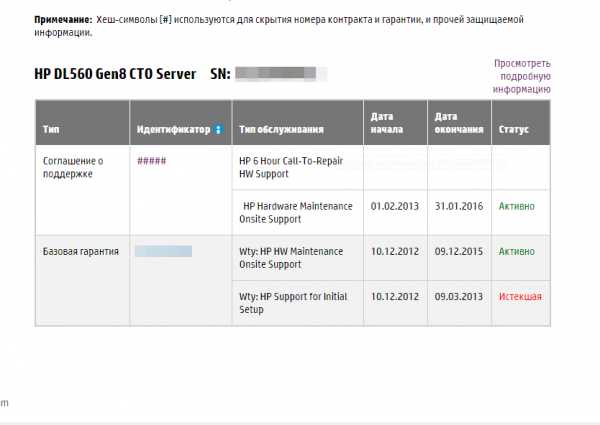
Task: Click end date 09.12.2015
Action: pos(458,251)
